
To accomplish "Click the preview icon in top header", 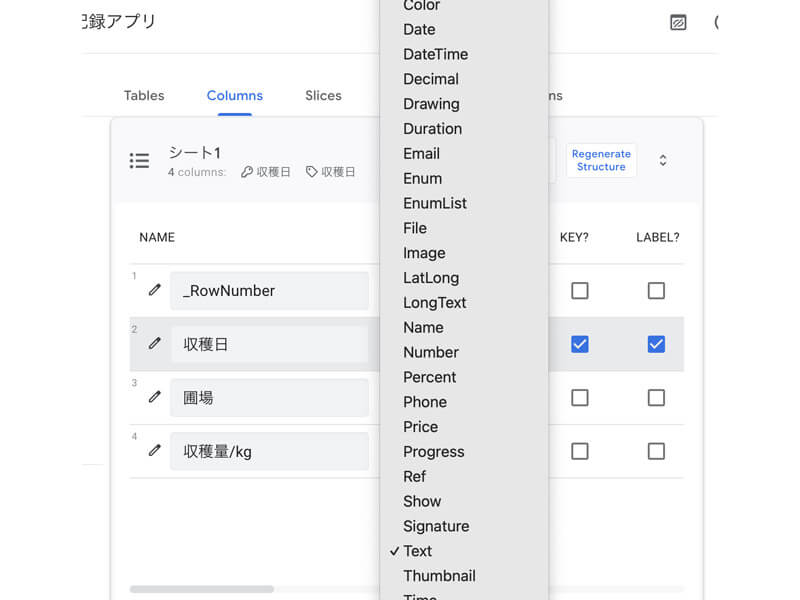I will coord(678,22).
